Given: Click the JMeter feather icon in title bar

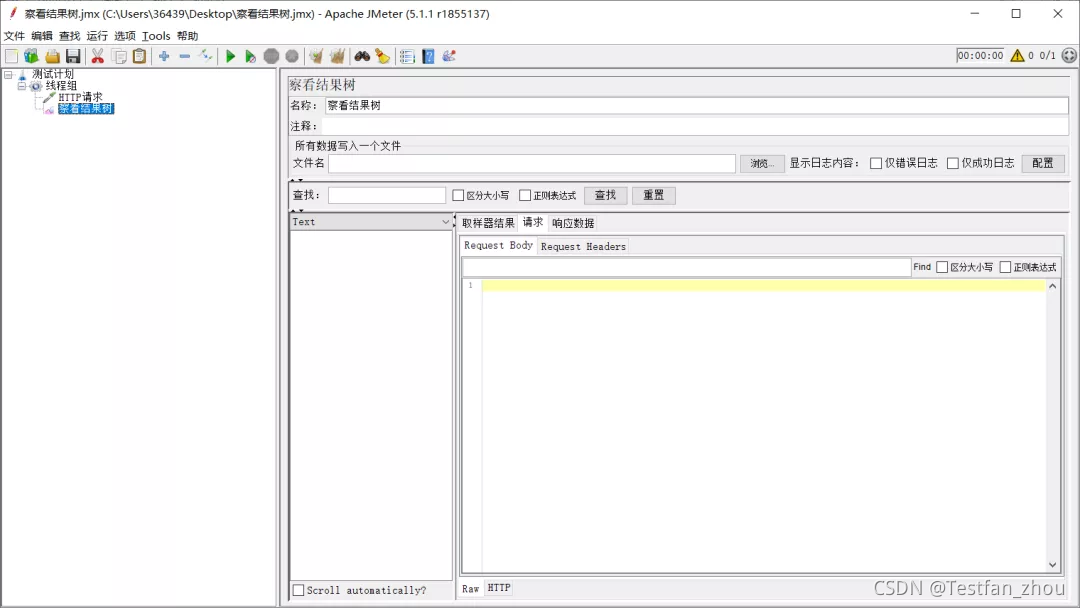Looking at the screenshot, I should tap(12, 13).
